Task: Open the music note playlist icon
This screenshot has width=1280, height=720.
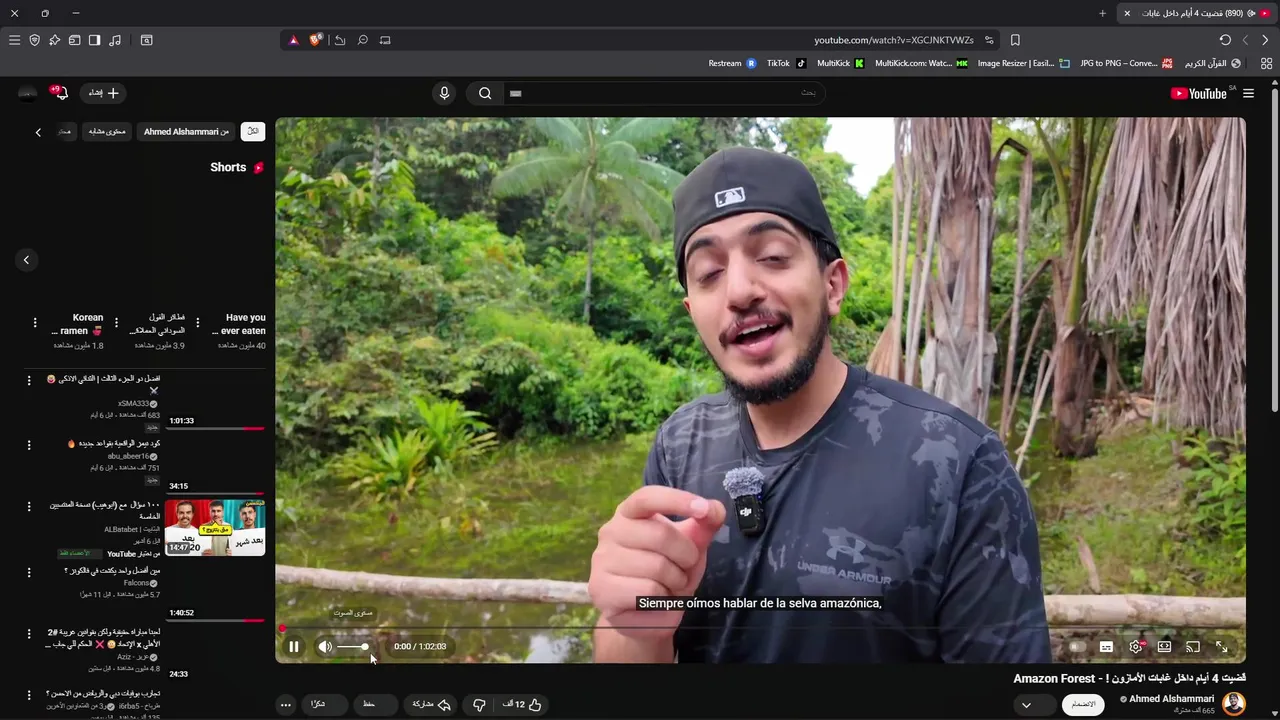Action: (x=115, y=40)
